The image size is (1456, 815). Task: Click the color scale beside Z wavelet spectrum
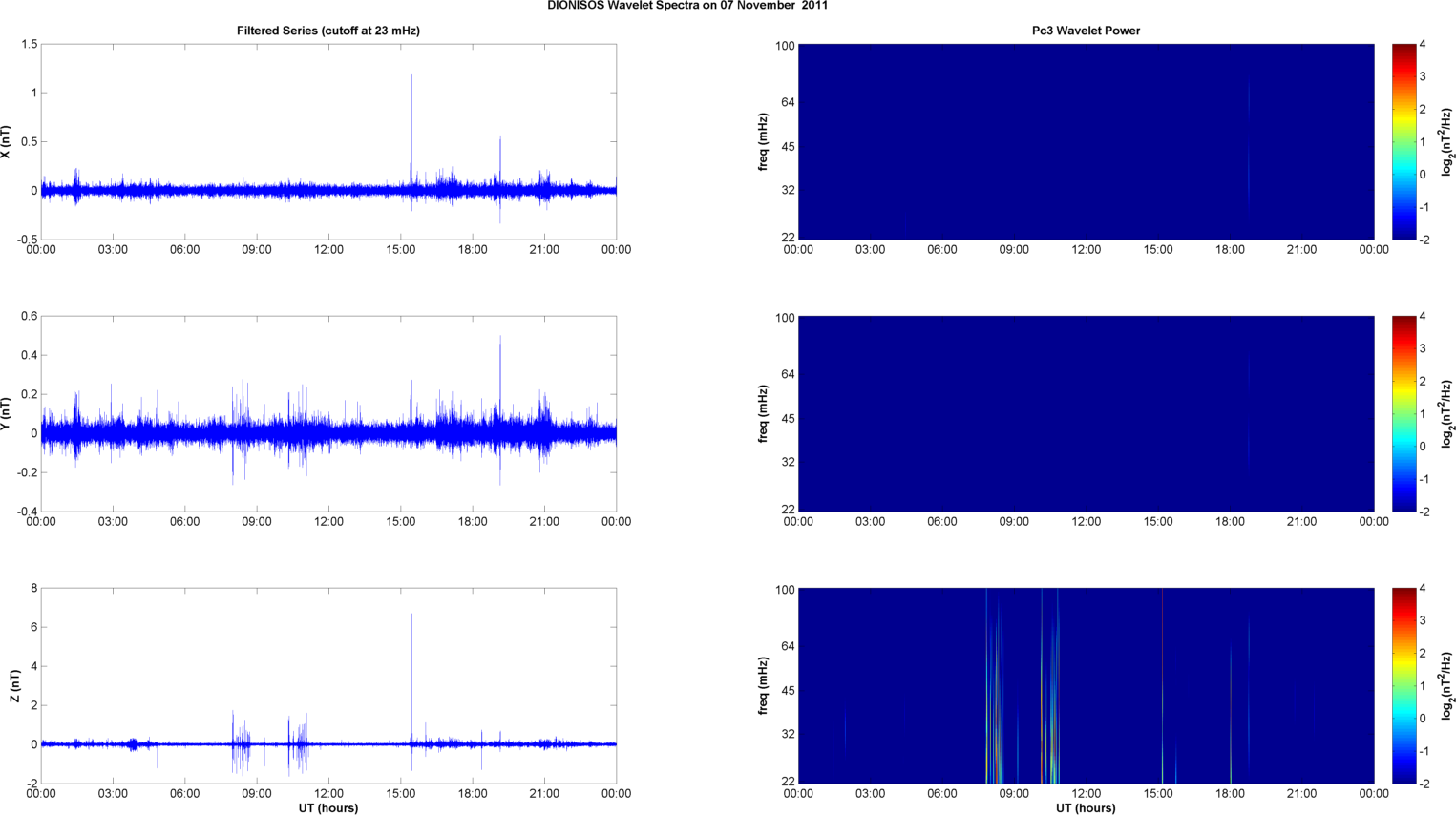pos(1403,686)
